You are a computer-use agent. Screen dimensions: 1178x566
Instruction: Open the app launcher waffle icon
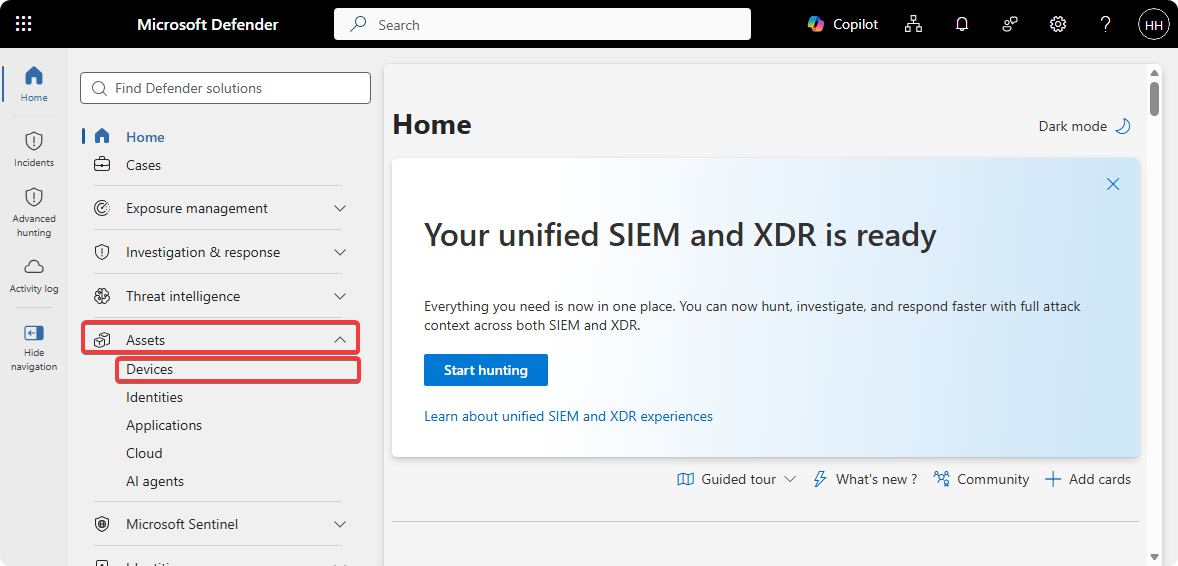[24, 24]
